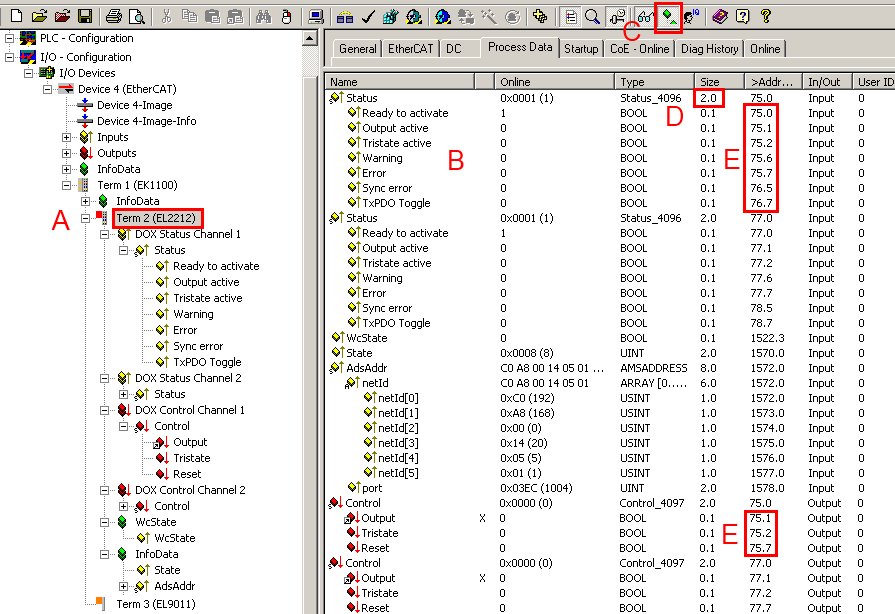Click the scissors Cut icon
This screenshot has width=895, height=614.
click(166, 17)
